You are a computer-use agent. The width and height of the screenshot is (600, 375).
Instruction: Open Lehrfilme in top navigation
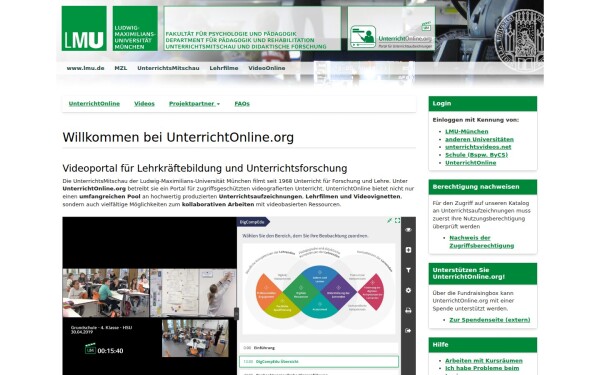click(224, 68)
